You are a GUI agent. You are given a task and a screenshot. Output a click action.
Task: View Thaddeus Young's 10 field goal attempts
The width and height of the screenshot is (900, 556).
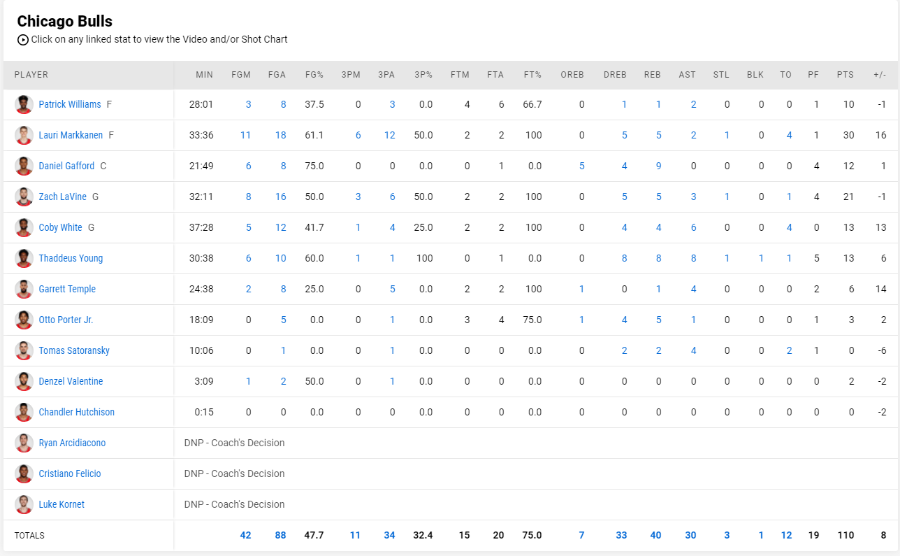[x=280, y=258]
